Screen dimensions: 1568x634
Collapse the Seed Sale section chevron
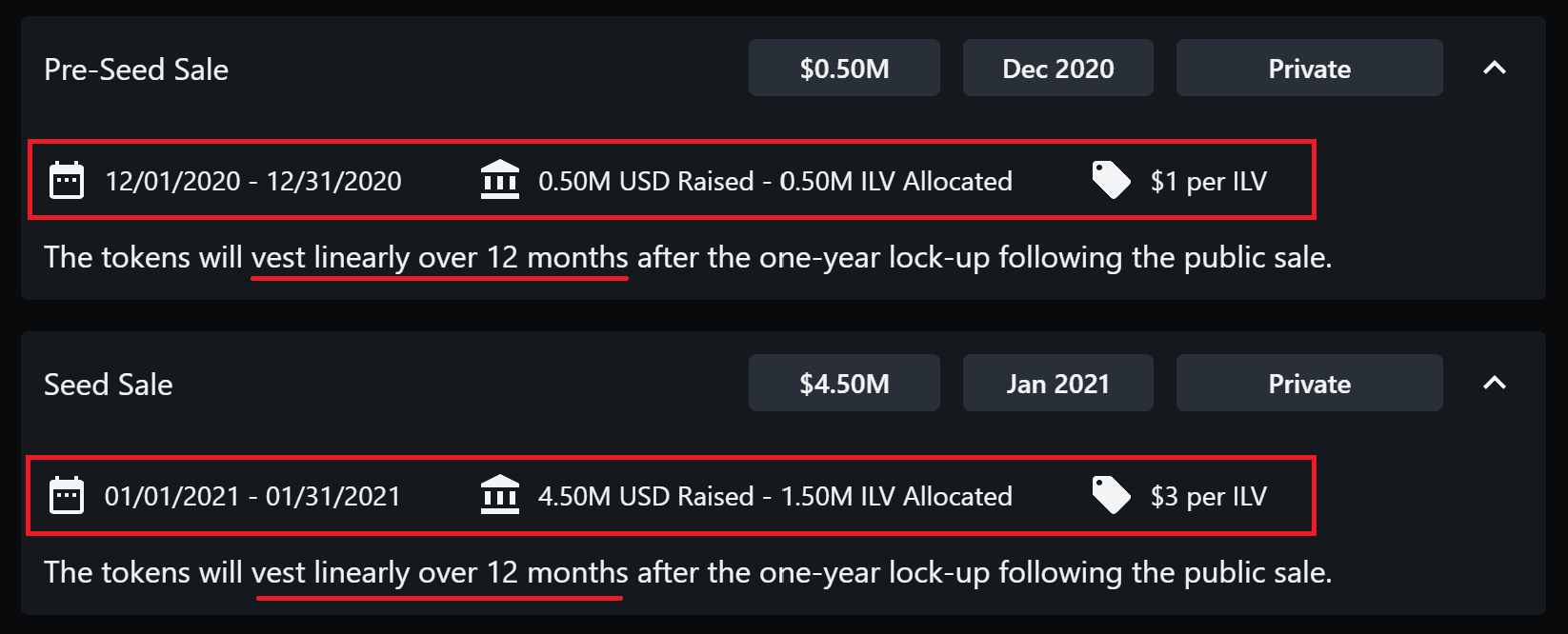click(1495, 383)
